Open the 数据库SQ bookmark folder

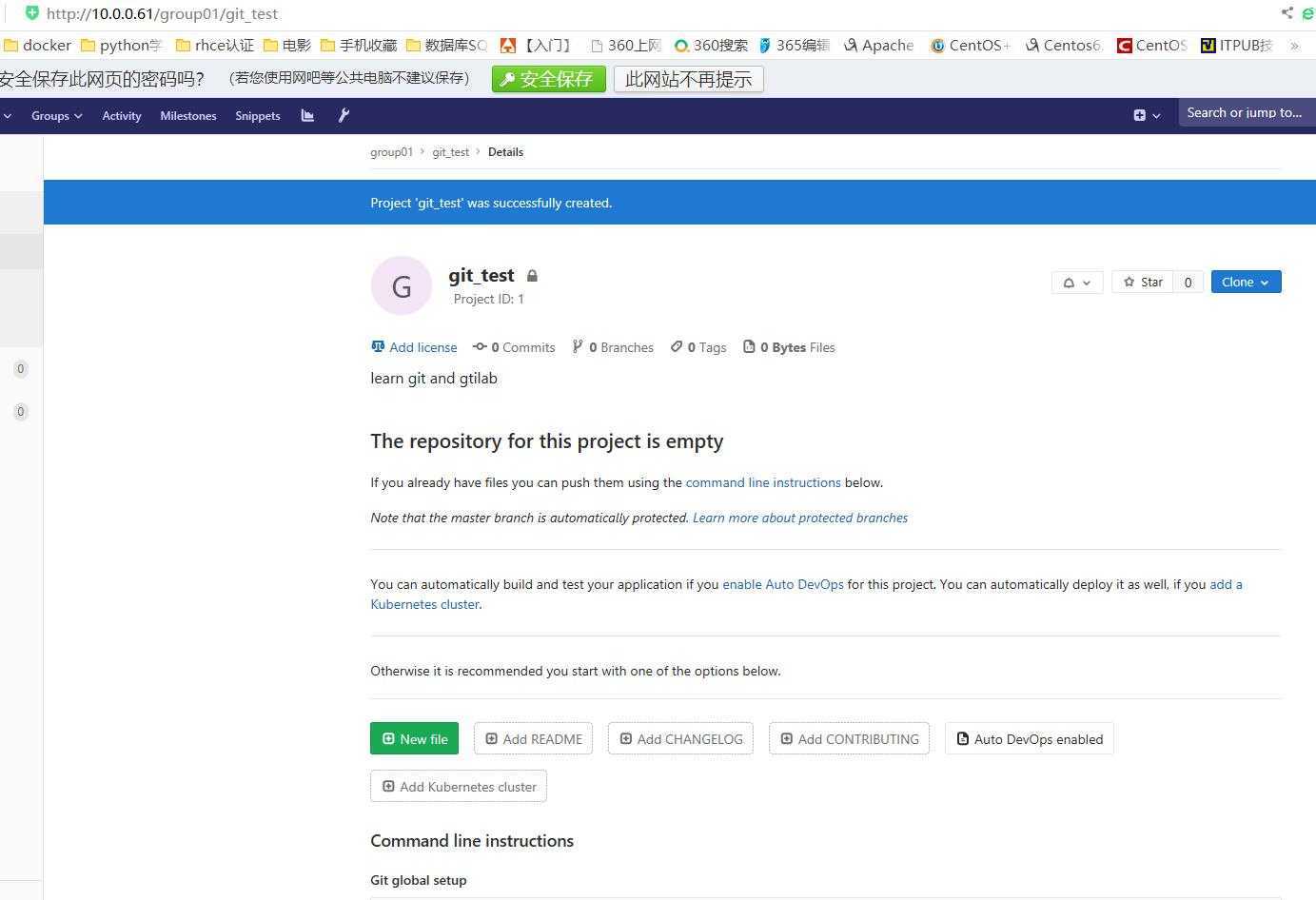[x=446, y=45]
